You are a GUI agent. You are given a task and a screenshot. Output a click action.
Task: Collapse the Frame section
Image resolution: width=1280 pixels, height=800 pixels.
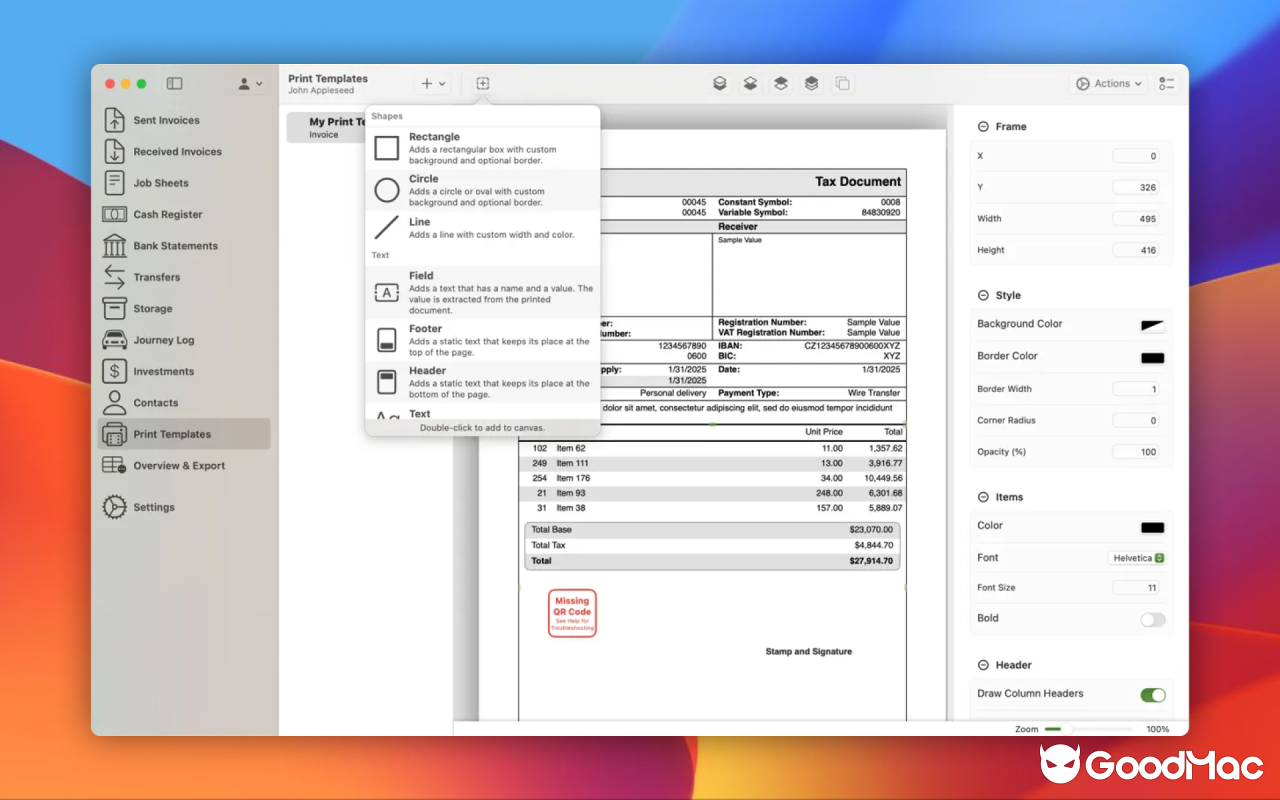click(983, 126)
